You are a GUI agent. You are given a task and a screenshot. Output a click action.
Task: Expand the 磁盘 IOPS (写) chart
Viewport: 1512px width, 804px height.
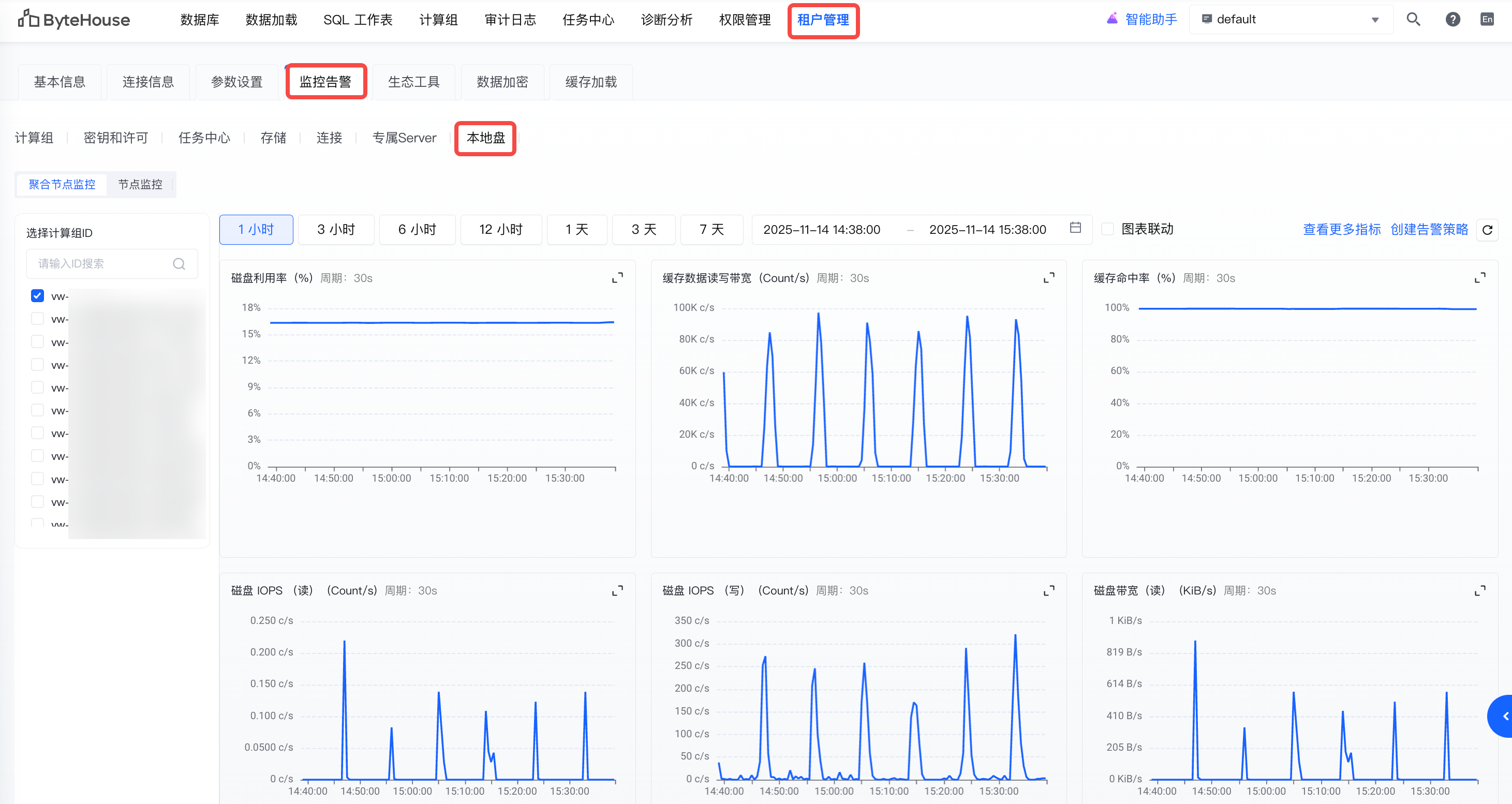pyautogui.click(x=1048, y=590)
